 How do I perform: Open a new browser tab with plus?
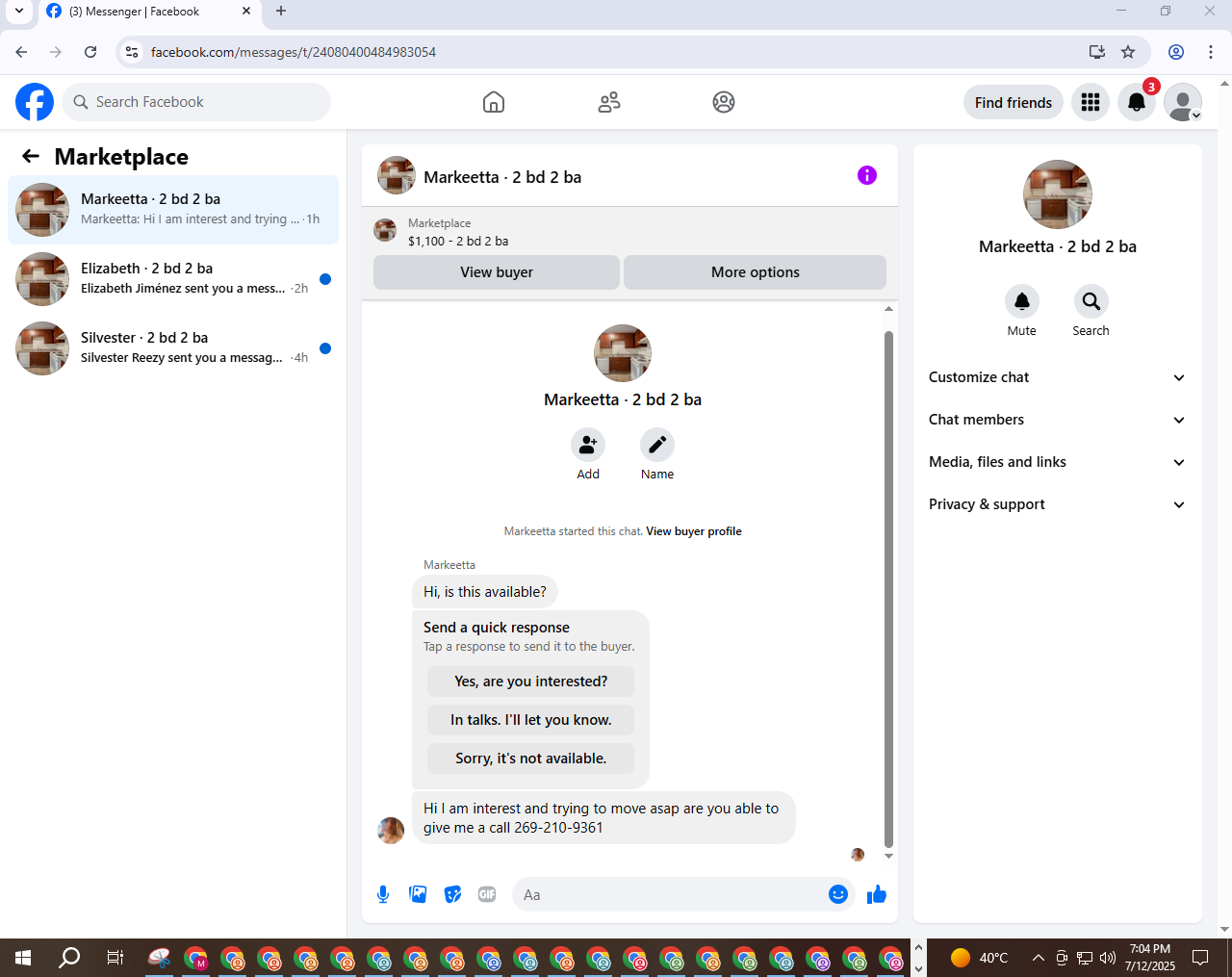tap(281, 12)
